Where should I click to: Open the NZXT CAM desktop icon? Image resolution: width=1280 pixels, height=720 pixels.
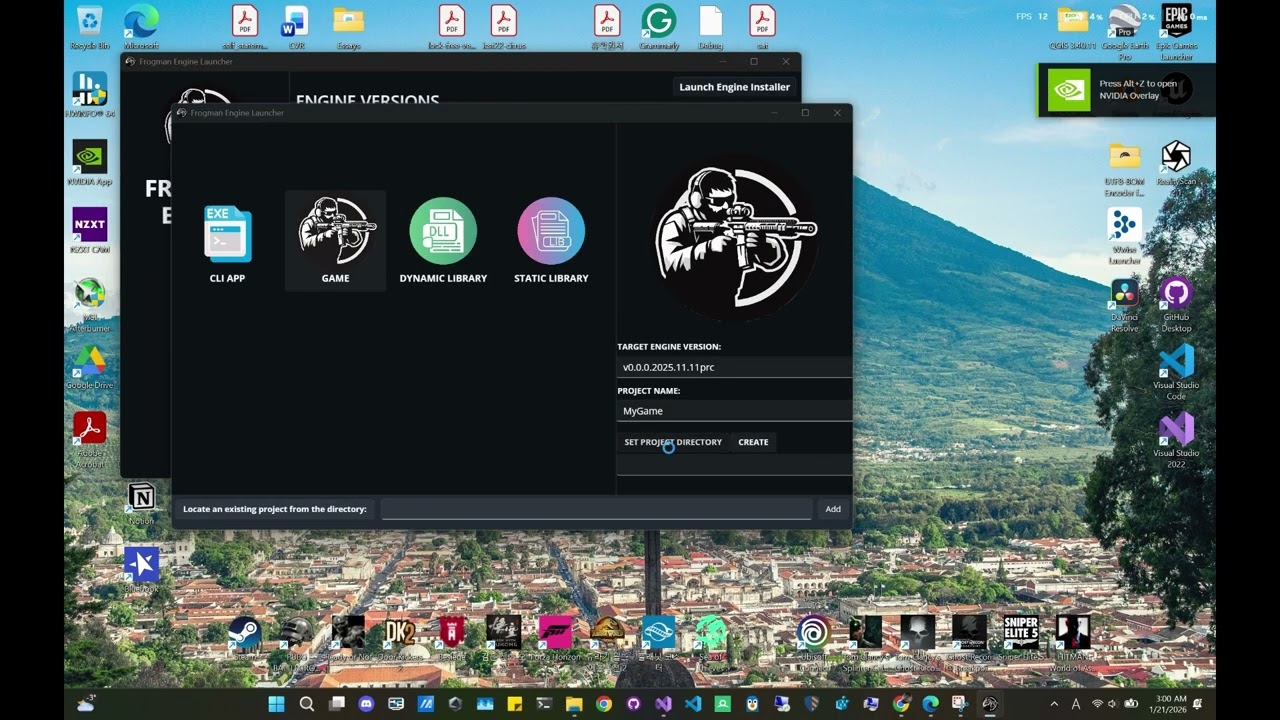tap(89, 230)
